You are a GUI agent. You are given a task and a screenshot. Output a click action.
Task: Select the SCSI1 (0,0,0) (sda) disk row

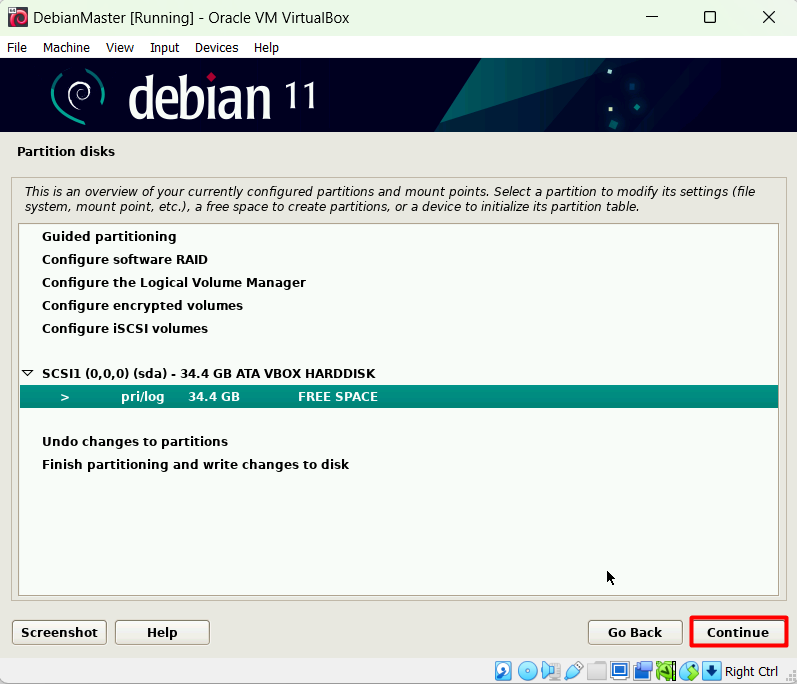(399, 374)
